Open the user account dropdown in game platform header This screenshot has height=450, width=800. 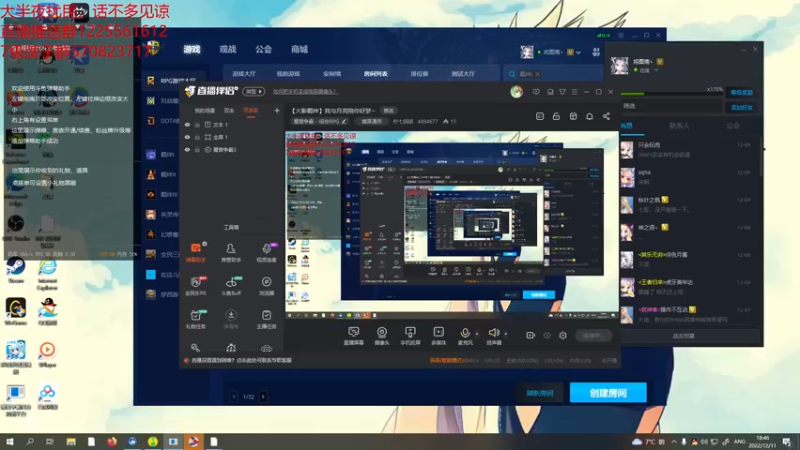(578, 52)
